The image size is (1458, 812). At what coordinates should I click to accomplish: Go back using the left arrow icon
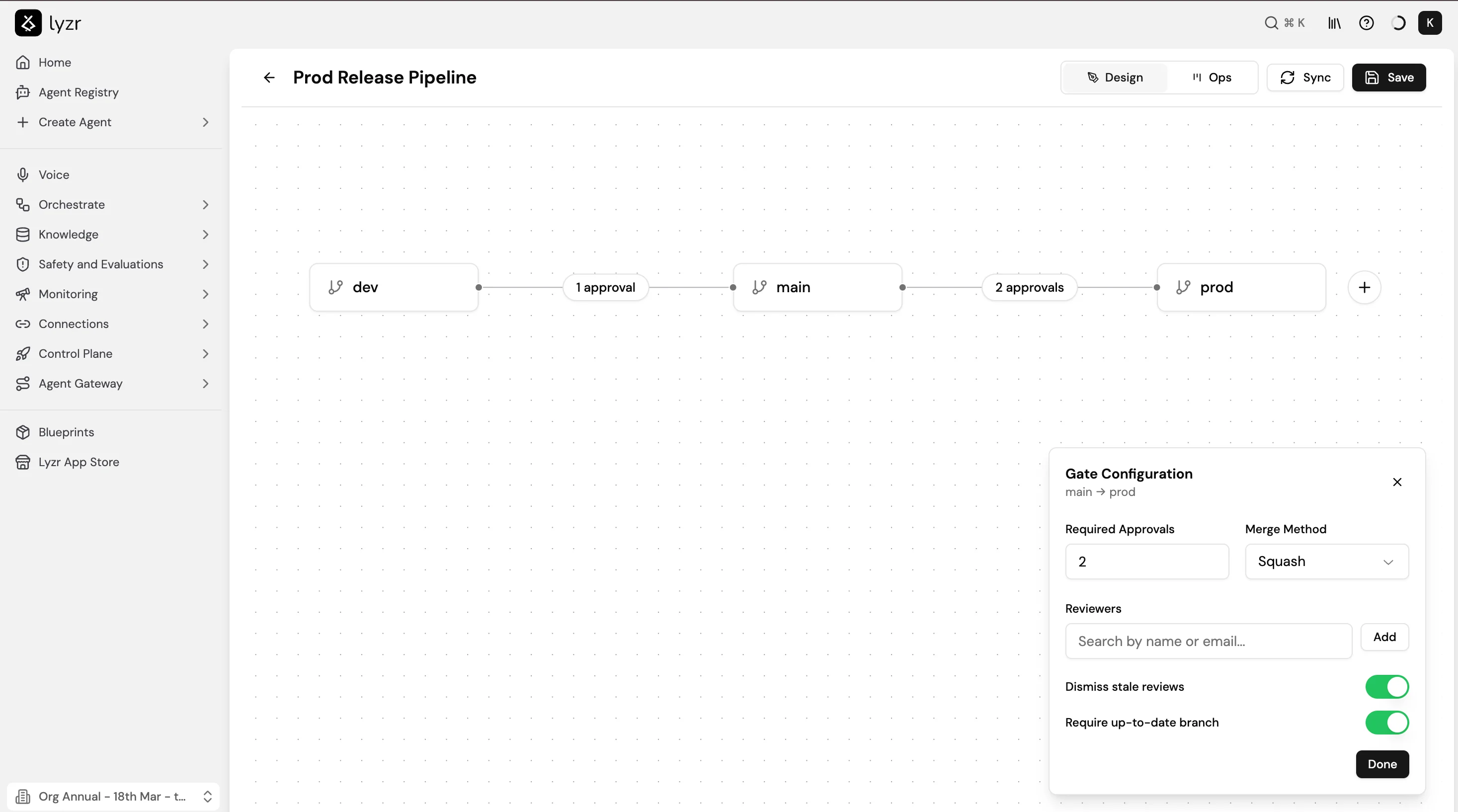pyautogui.click(x=269, y=78)
